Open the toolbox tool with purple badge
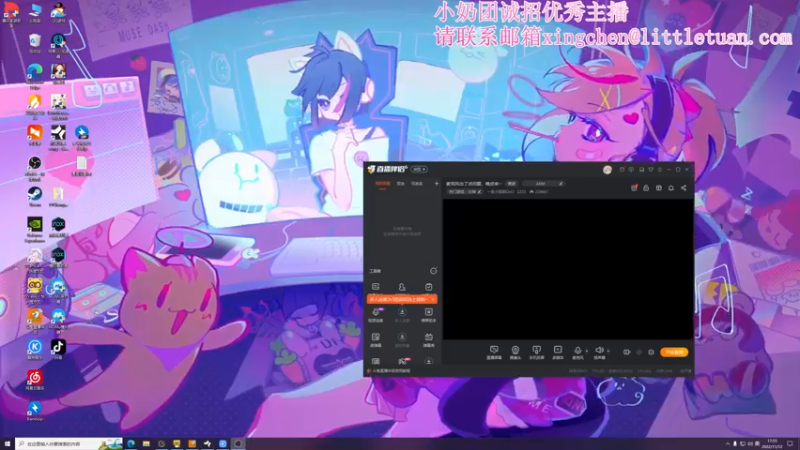The width and height of the screenshot is (800, 450). [376, 313]
